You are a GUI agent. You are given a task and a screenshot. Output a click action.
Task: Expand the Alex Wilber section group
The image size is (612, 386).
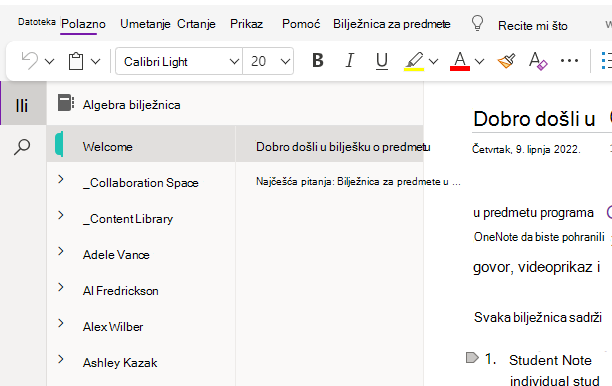(x=61, y=323)
